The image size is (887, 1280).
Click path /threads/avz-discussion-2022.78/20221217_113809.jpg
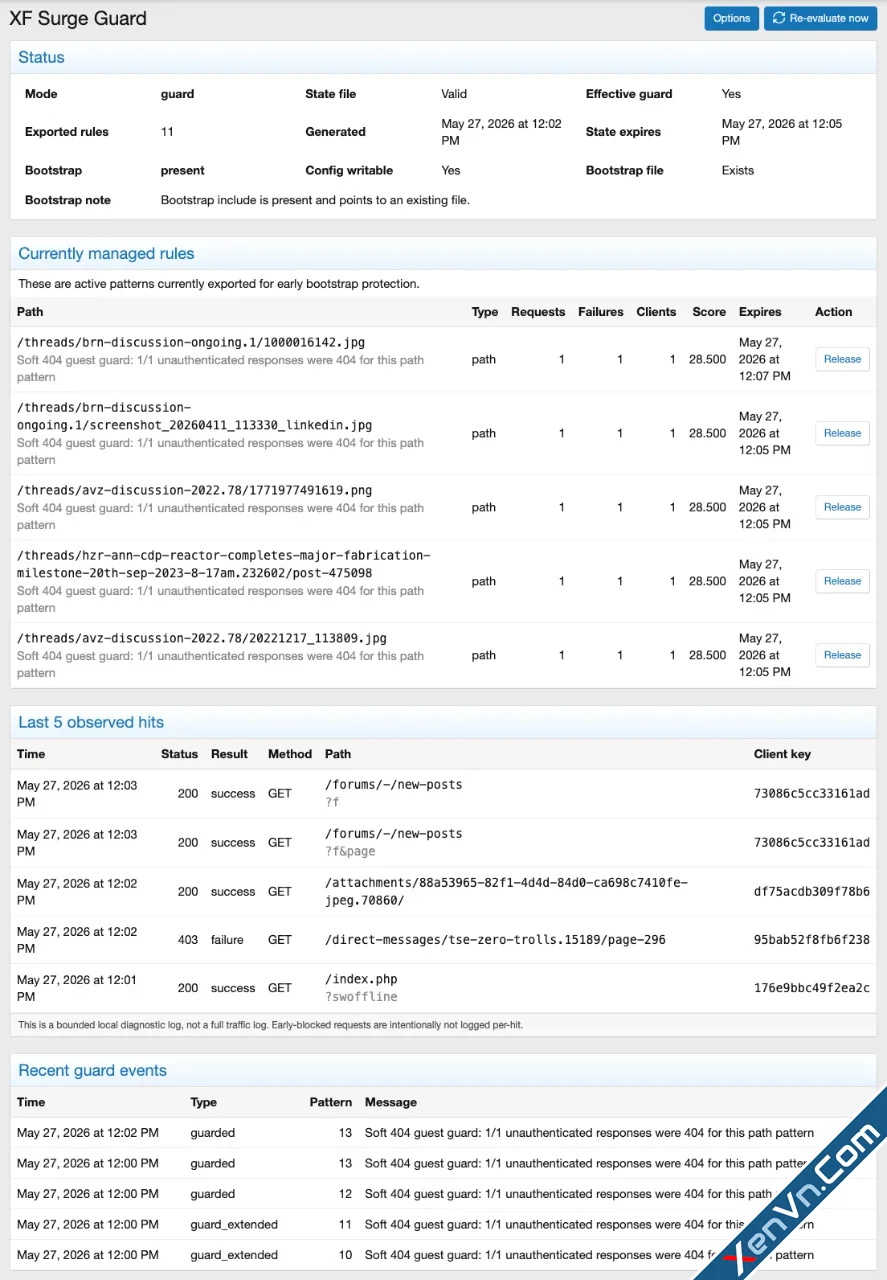point(202,638)
